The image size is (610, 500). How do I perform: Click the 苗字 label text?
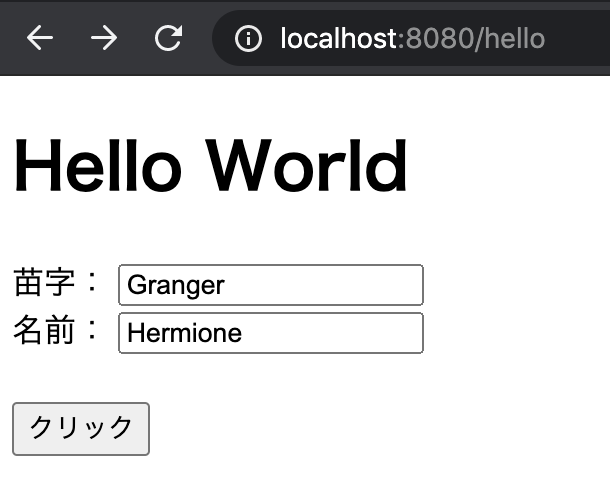[x=56, y=282]
